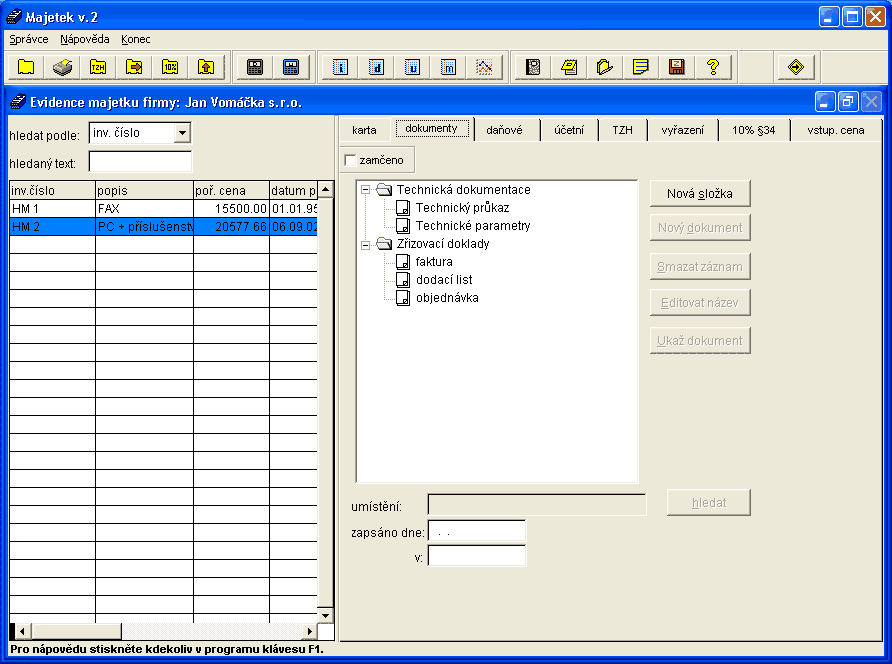
Task: Click the Editovat název button
Action: (700, 303)
